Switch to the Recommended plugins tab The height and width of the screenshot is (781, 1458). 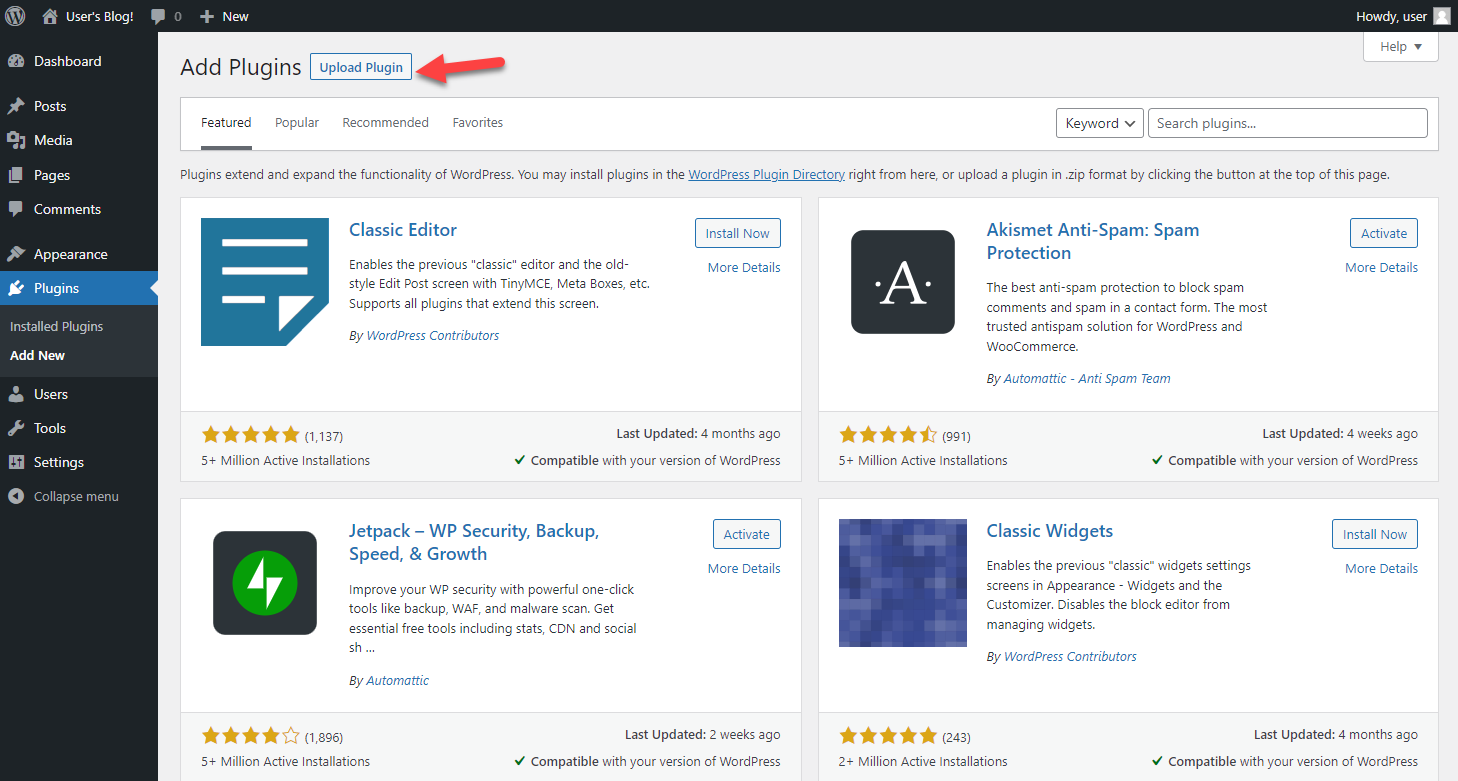[x=385, y=123]
